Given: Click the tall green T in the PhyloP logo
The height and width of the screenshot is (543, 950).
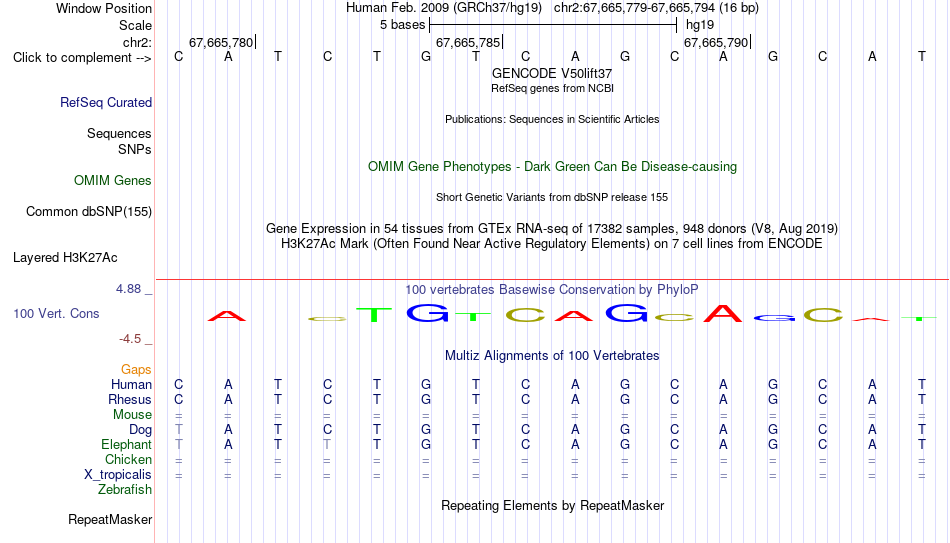Looking at the screenshot, I should (x=374, y=314).
